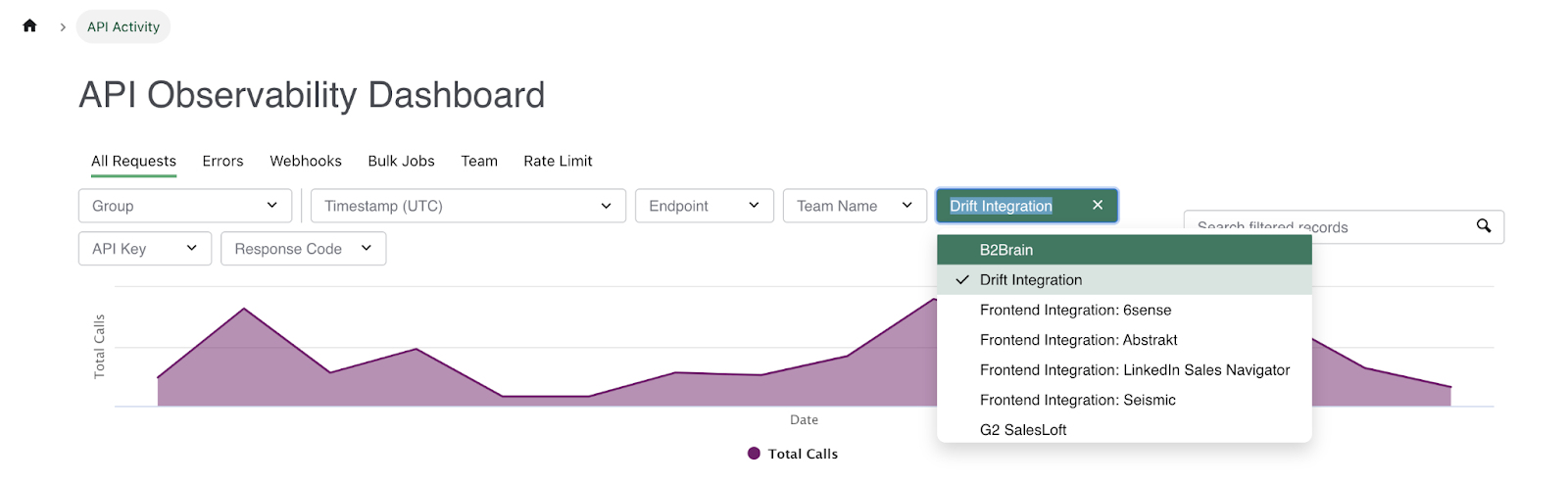Switch to the Errors tab
The image size is (1568, 484).
(222, 161)
